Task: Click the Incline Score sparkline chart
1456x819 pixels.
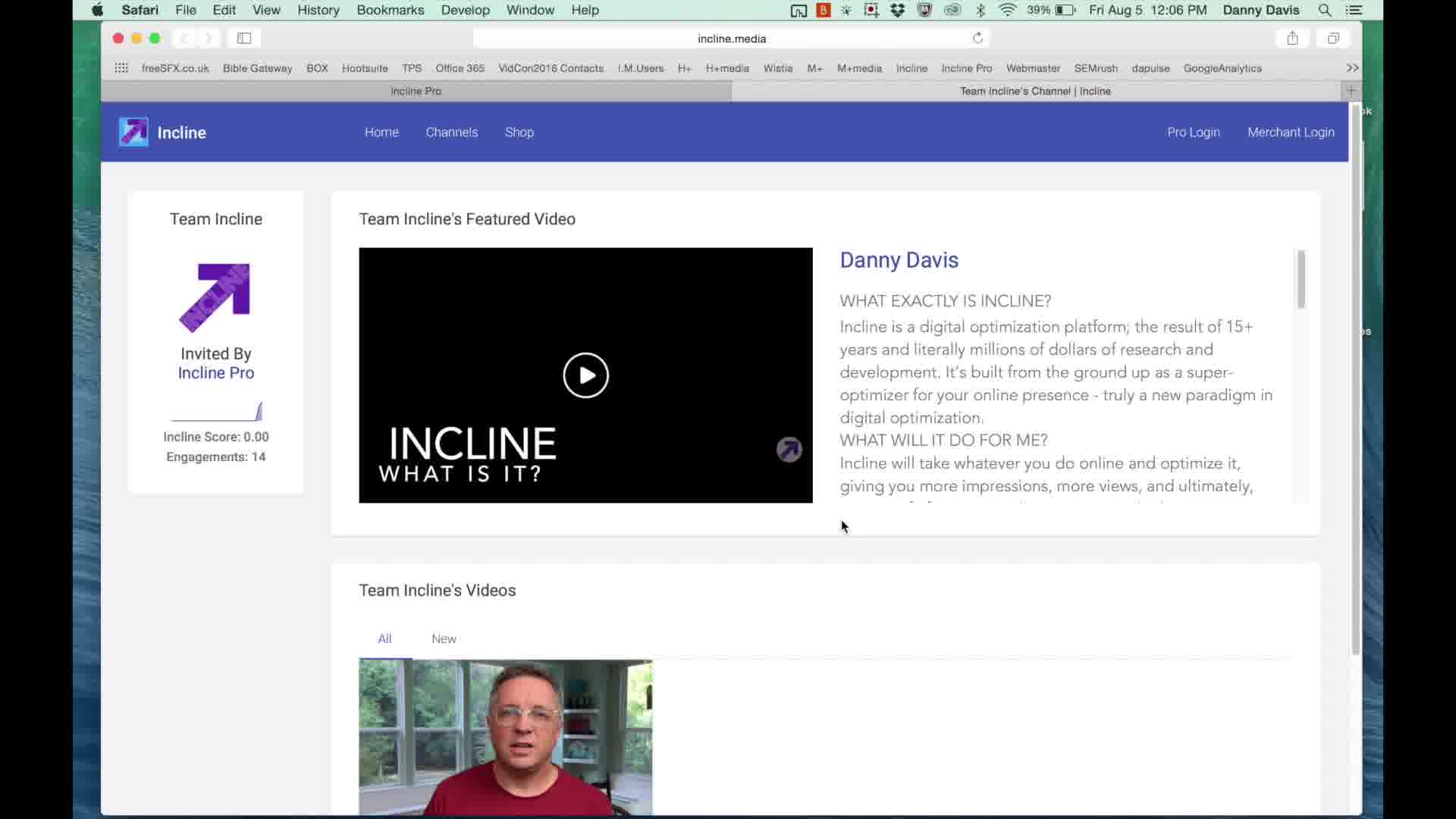Action: click(x=217, y=412)
